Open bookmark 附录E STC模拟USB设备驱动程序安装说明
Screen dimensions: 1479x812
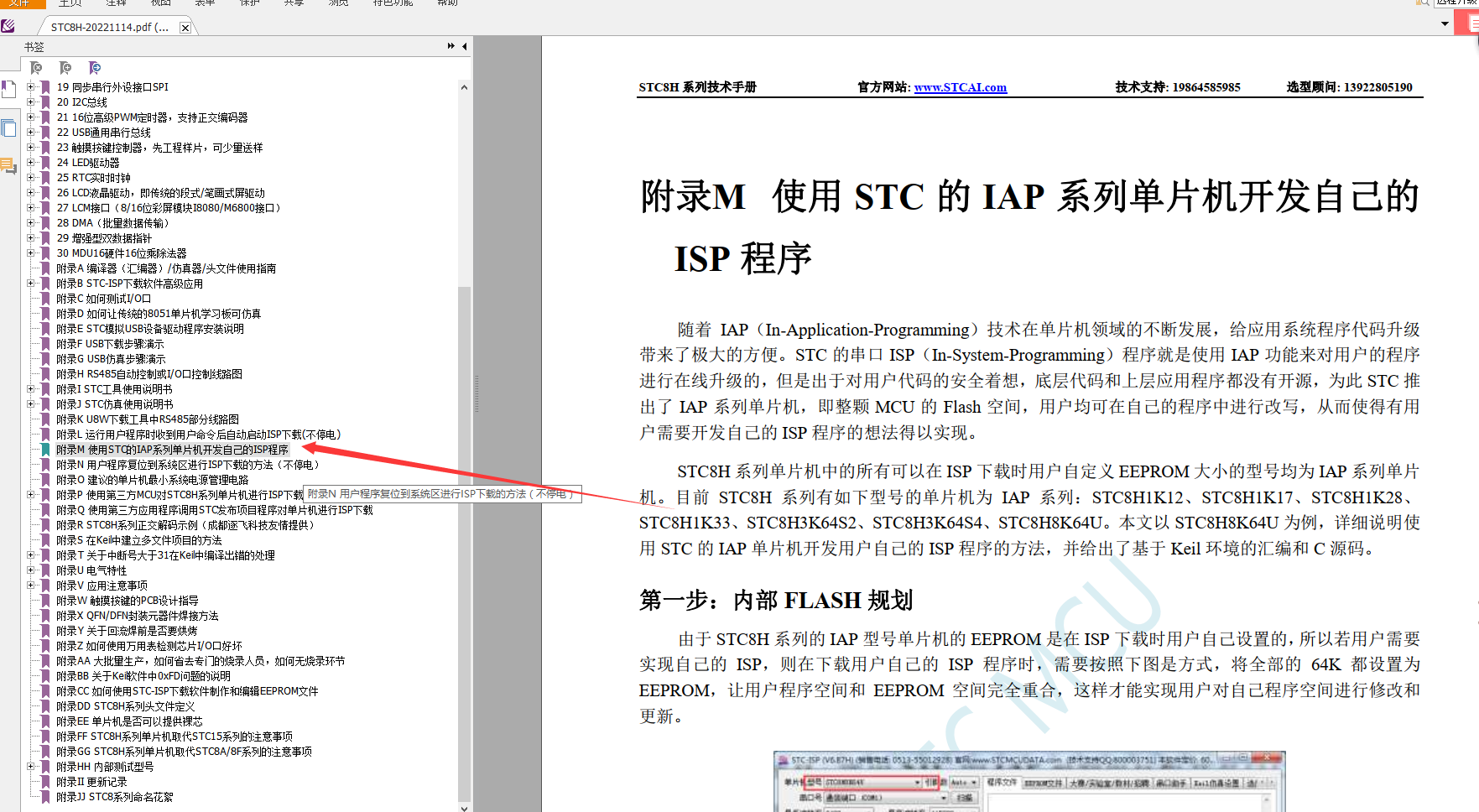[150, 329]
